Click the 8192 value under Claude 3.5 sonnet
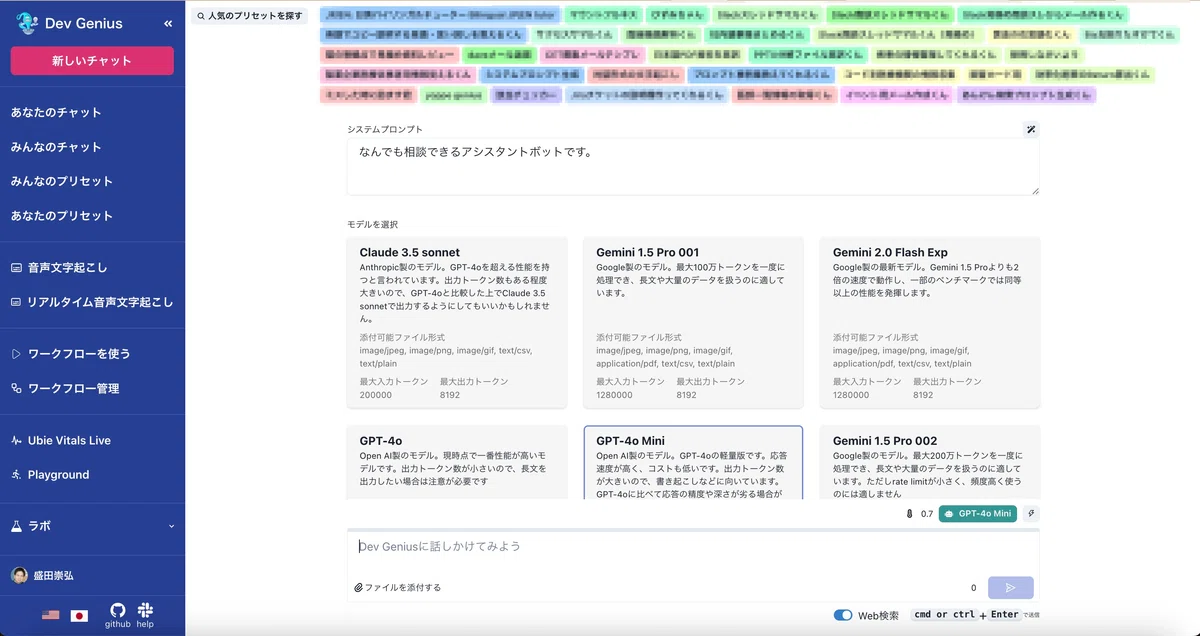 tap(450, 395)
